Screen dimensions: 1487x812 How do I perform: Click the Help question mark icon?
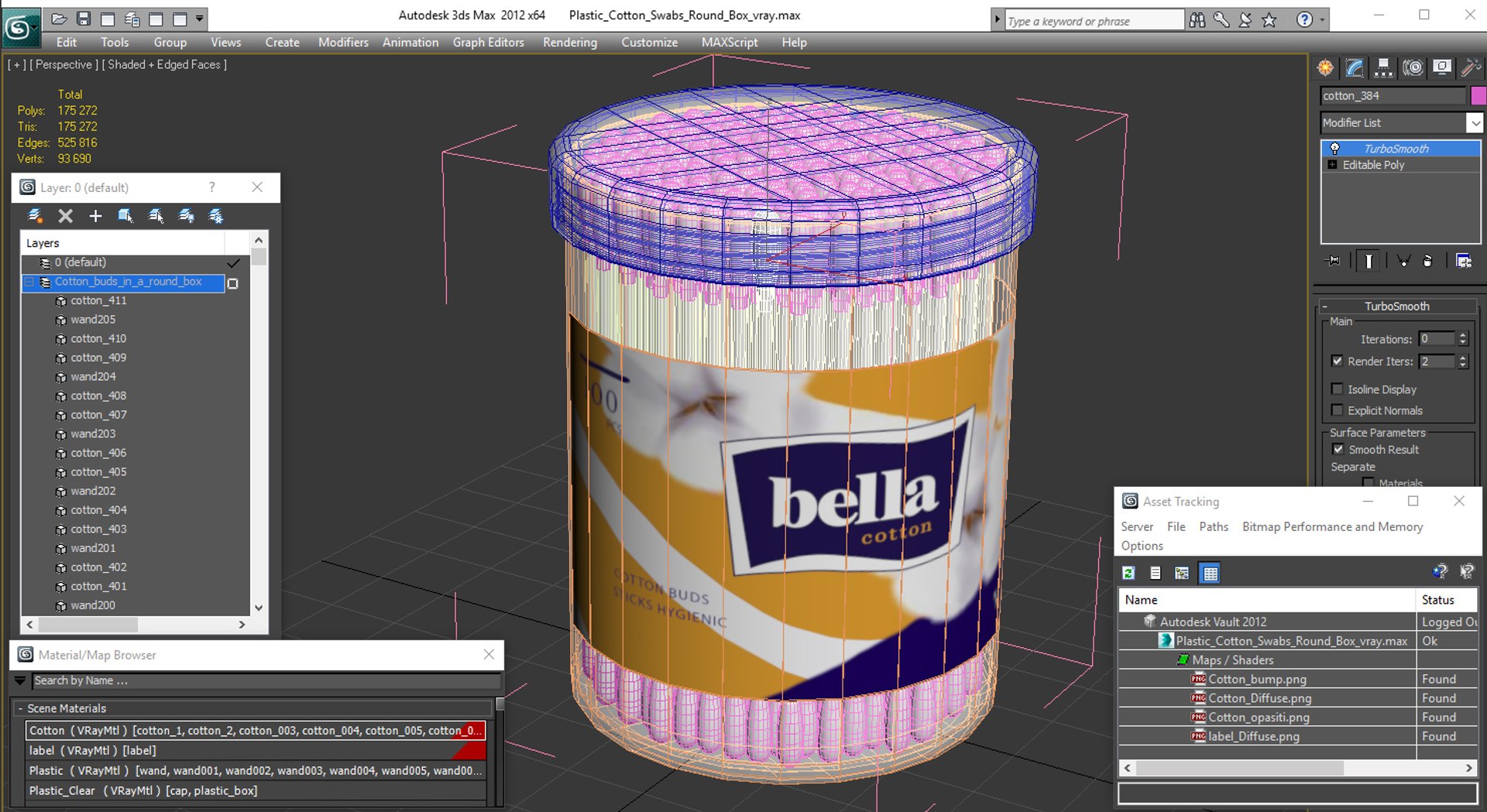[1304, 20]
